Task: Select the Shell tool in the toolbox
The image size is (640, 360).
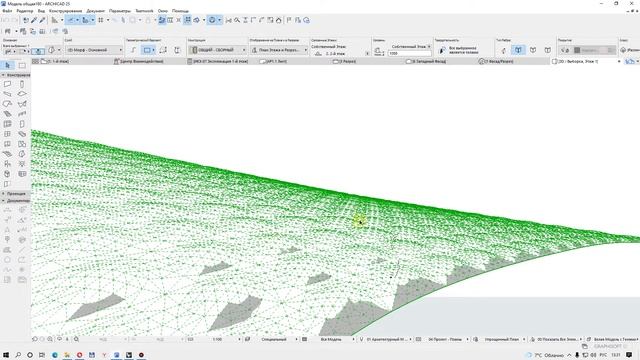Action: (22, 104)
